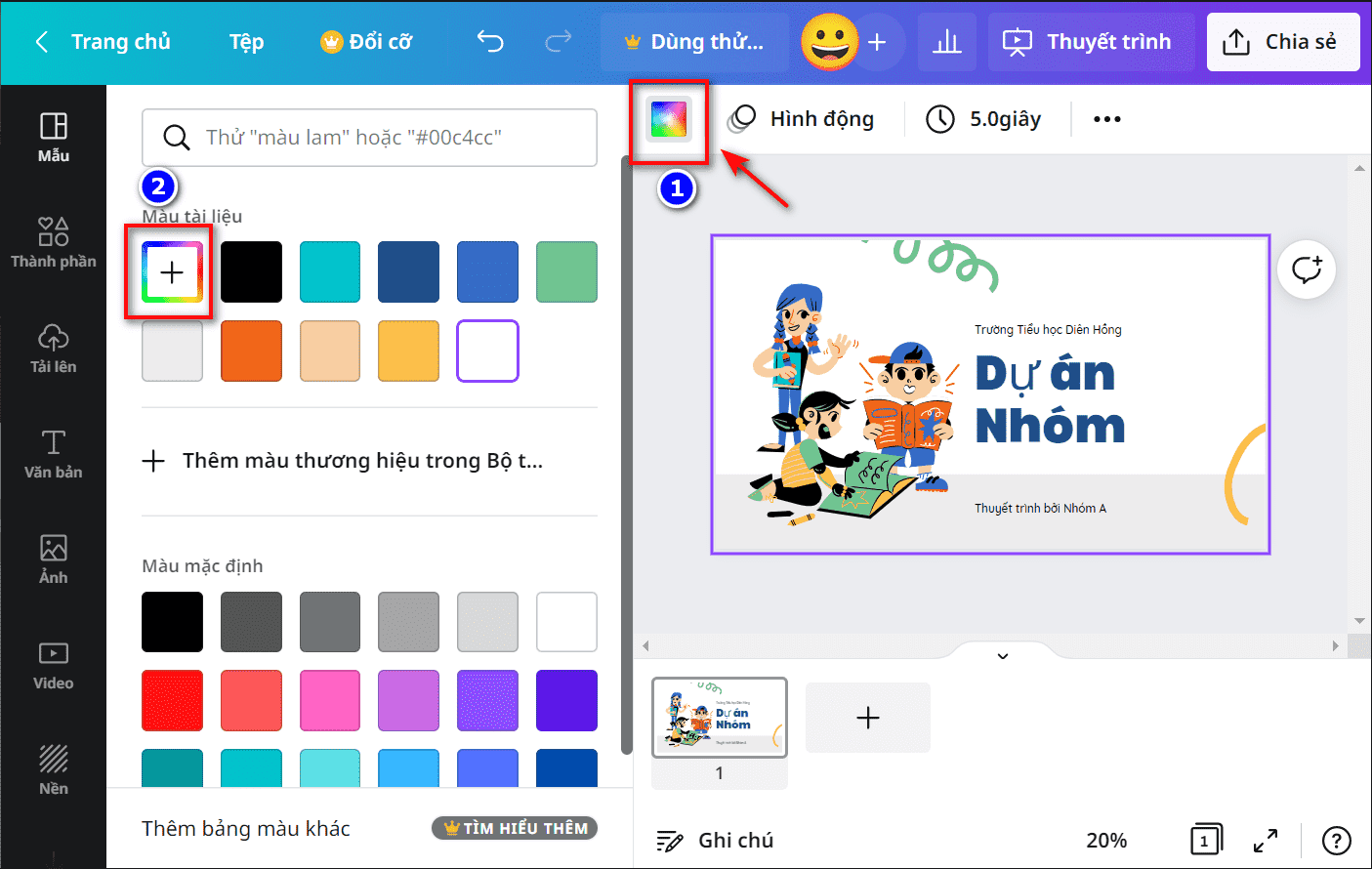The image size is (1372, 869).
Task: Open the grid view pages icon
Action: (x=1206, y=840)
